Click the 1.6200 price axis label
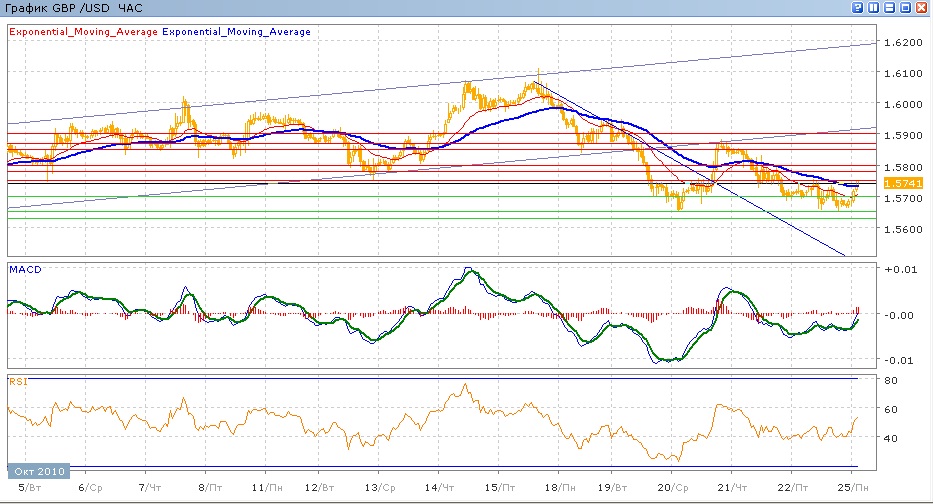933x504 pixels. (x=898, y=43)
